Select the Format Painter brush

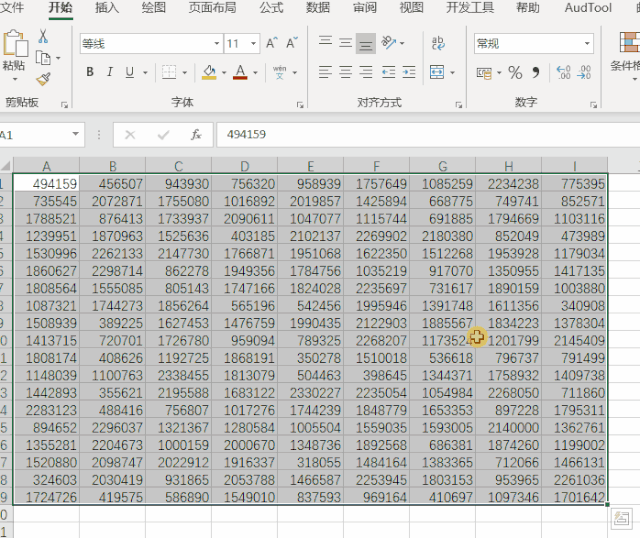(43, 79)
